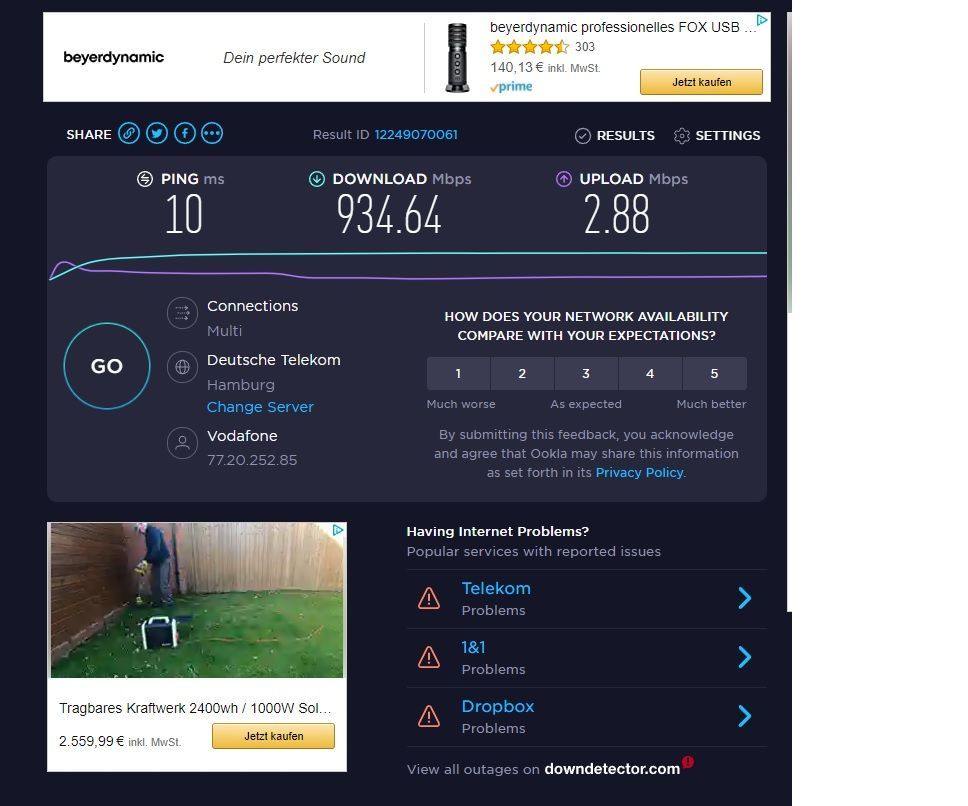The width and height of the screenshot is (968, 806).
Task: Click the server globe icon
Action: pos(183,367)
